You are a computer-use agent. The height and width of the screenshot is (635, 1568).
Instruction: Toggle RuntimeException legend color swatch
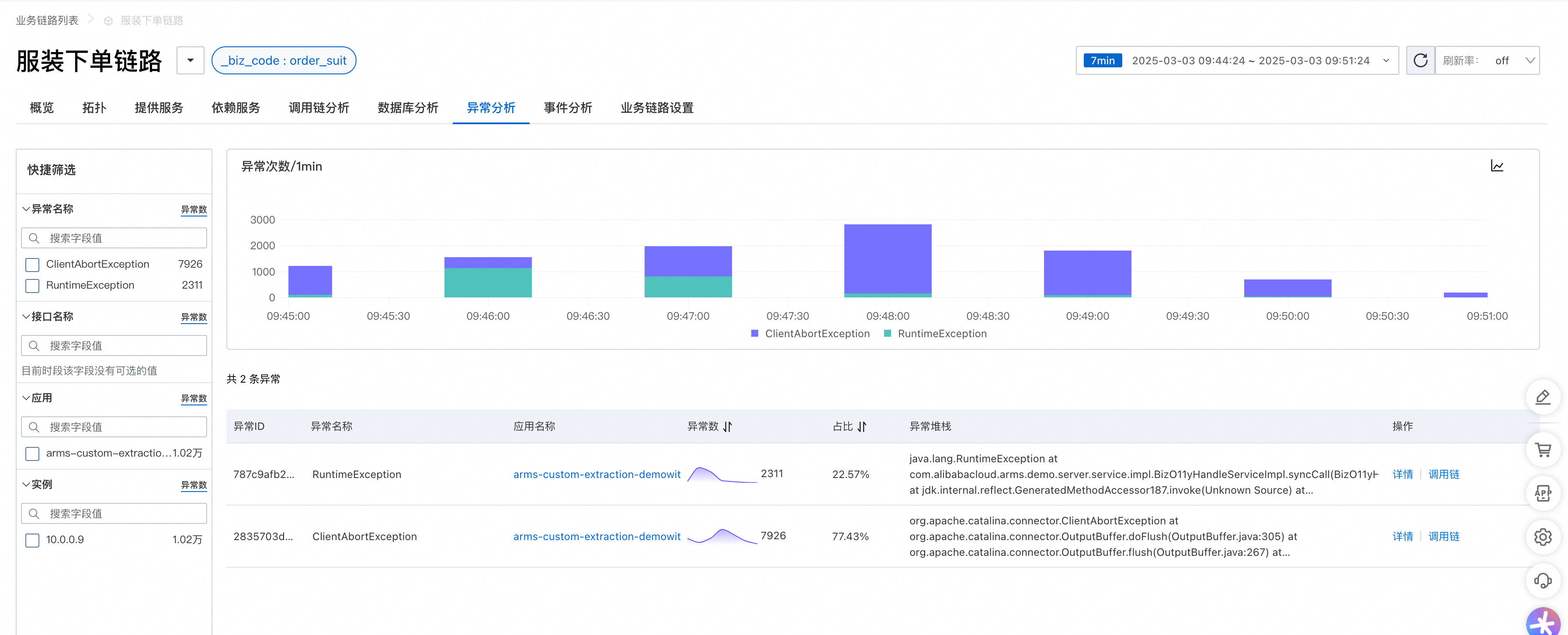(x=888, y=333)
